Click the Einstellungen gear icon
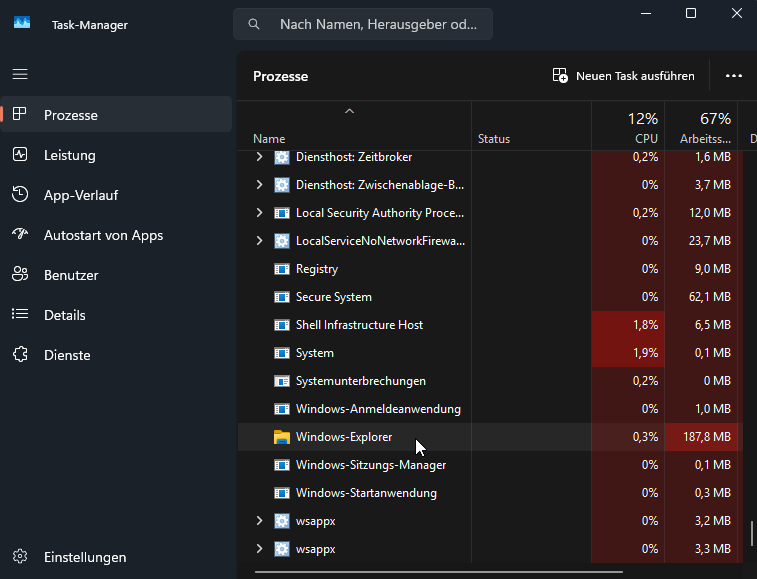This screenshot has height=579, width=757. pos(20,556)
